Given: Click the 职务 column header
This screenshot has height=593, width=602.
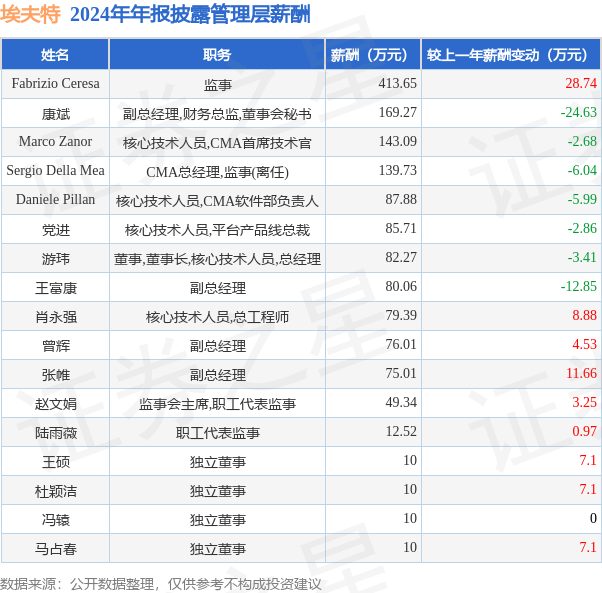Looking at the screenshot, I should point(217,55).
